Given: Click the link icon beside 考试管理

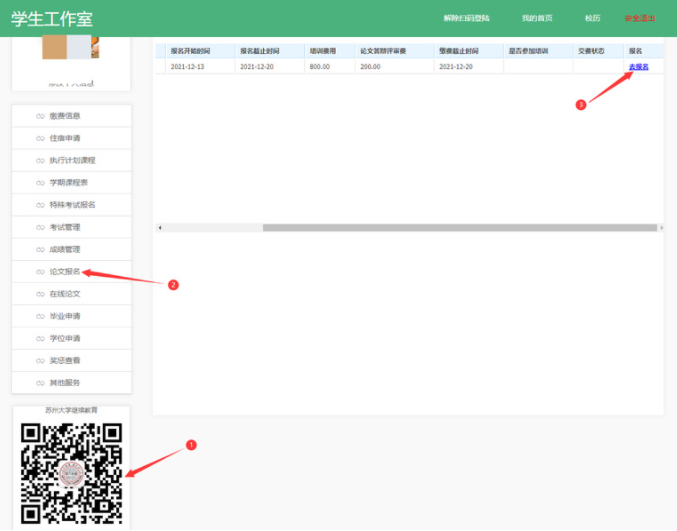Looking at the screenshot, I should point(40,228).
